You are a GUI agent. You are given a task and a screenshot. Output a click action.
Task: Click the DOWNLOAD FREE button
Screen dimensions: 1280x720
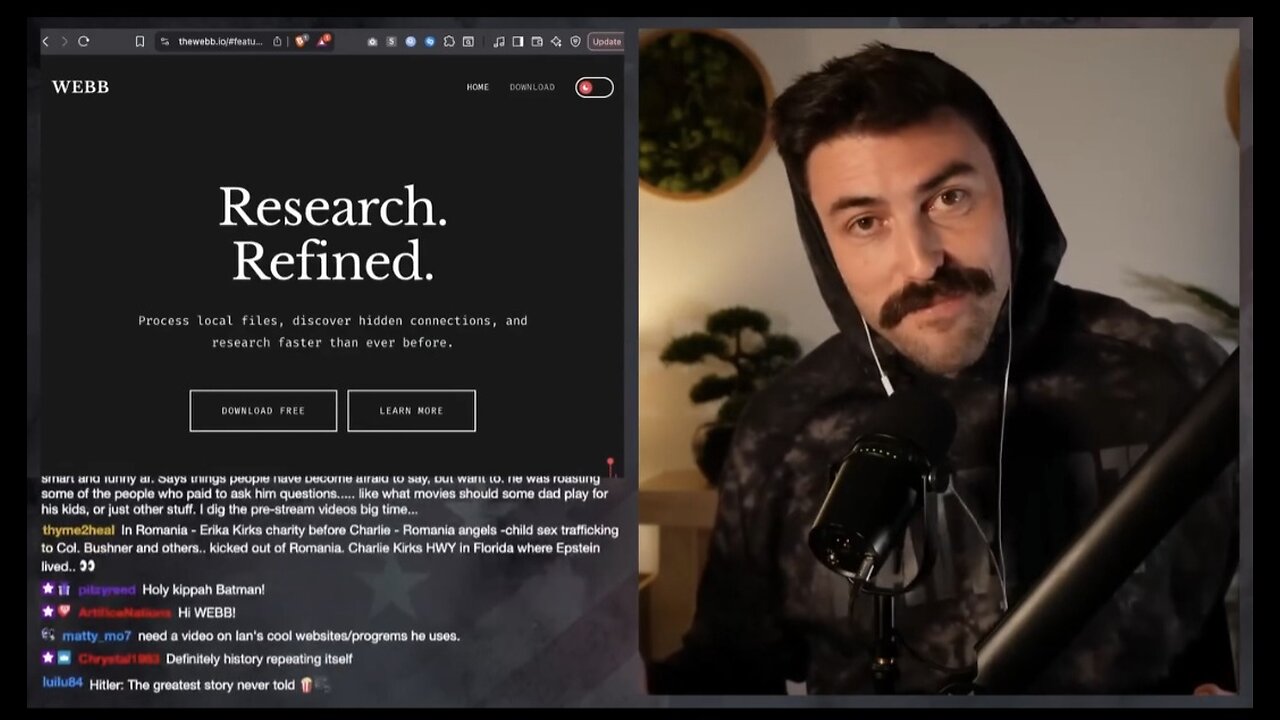pyautogui.click(x=263, y=411)
